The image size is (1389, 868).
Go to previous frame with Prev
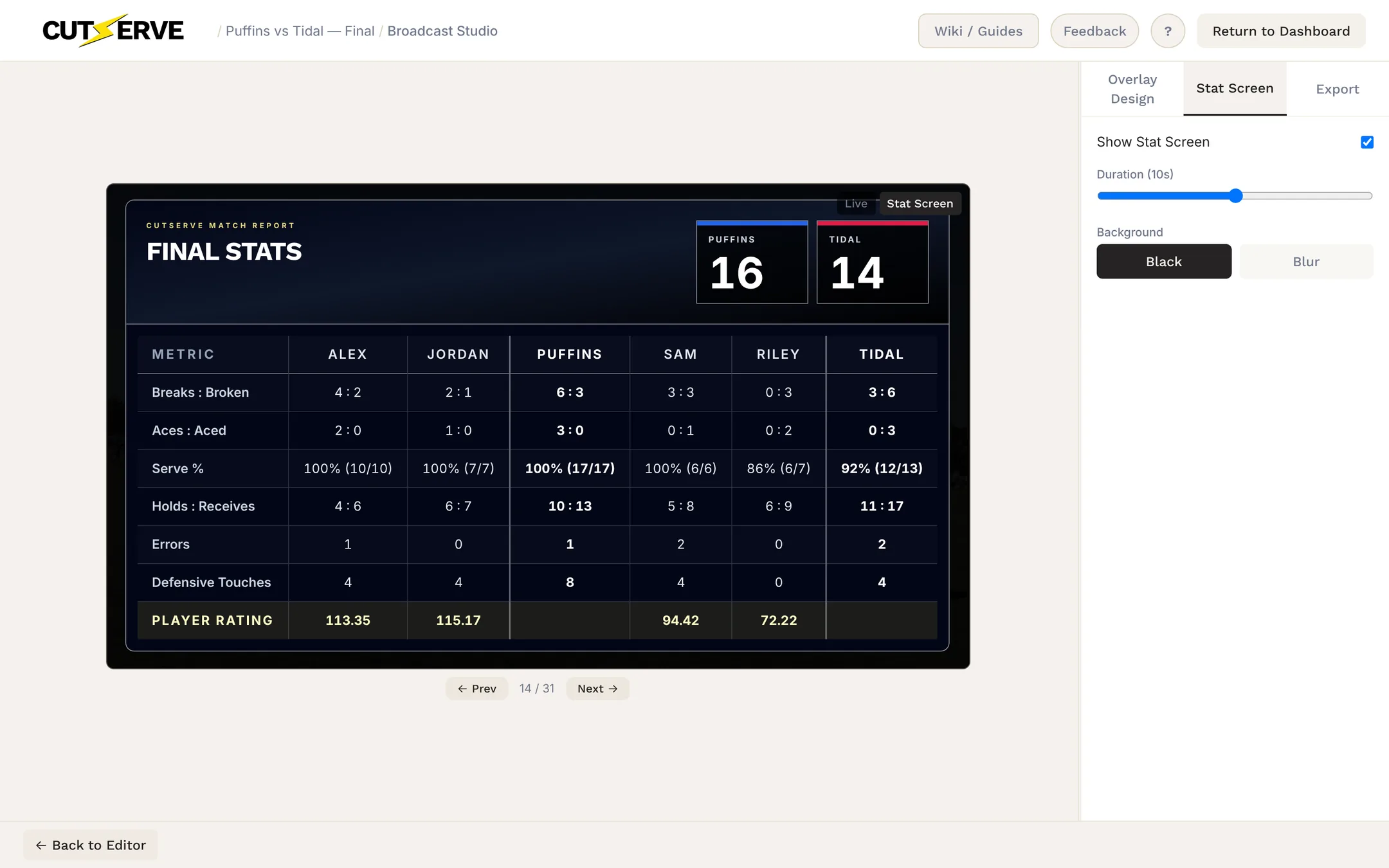[477, 689]
